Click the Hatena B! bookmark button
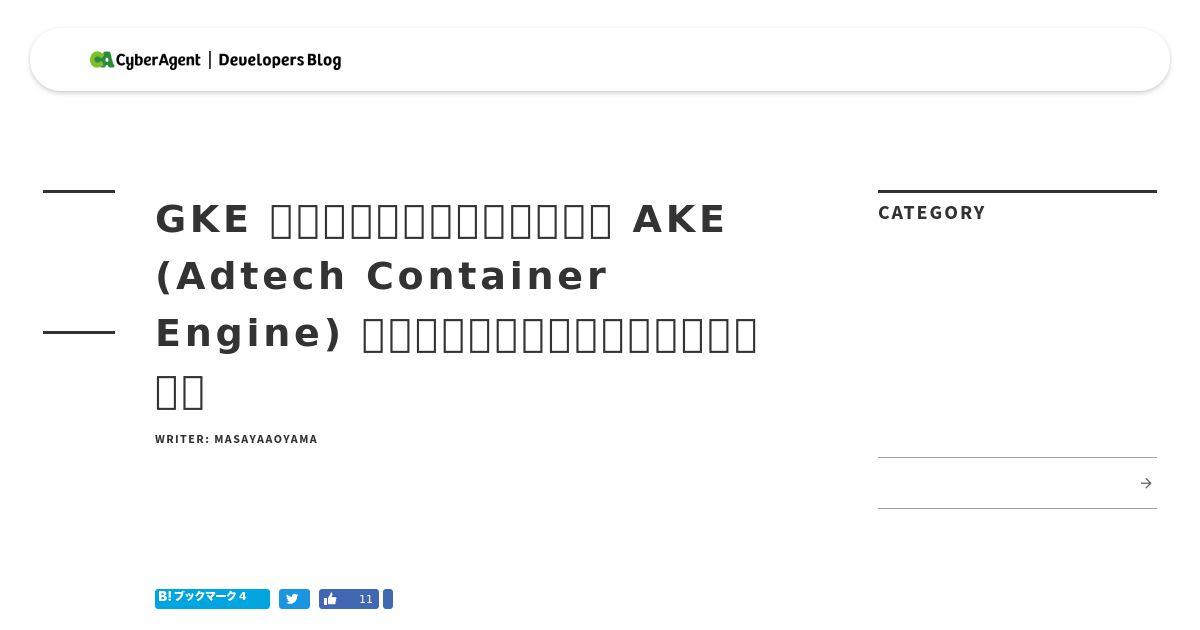Viewport: 1200px width, 630px height. click(212, 598)
